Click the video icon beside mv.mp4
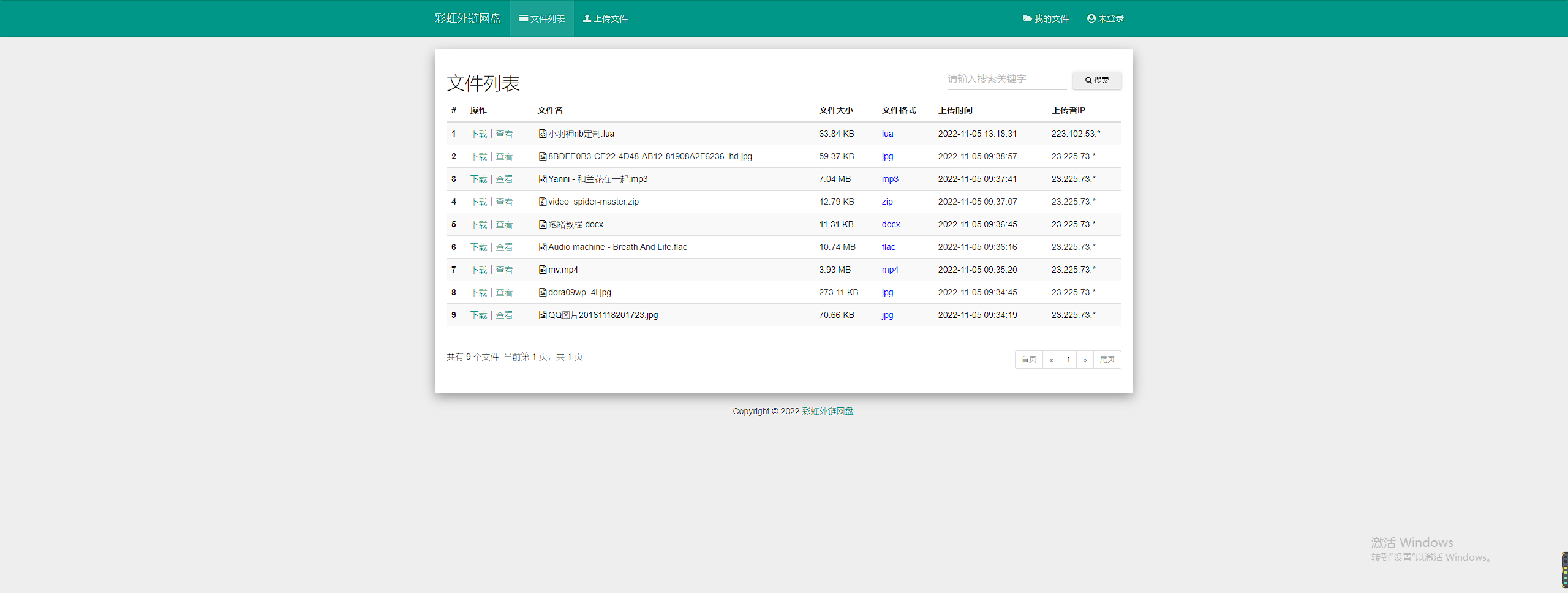Screen dimensions: 1568x593 [x=542, y=270]
